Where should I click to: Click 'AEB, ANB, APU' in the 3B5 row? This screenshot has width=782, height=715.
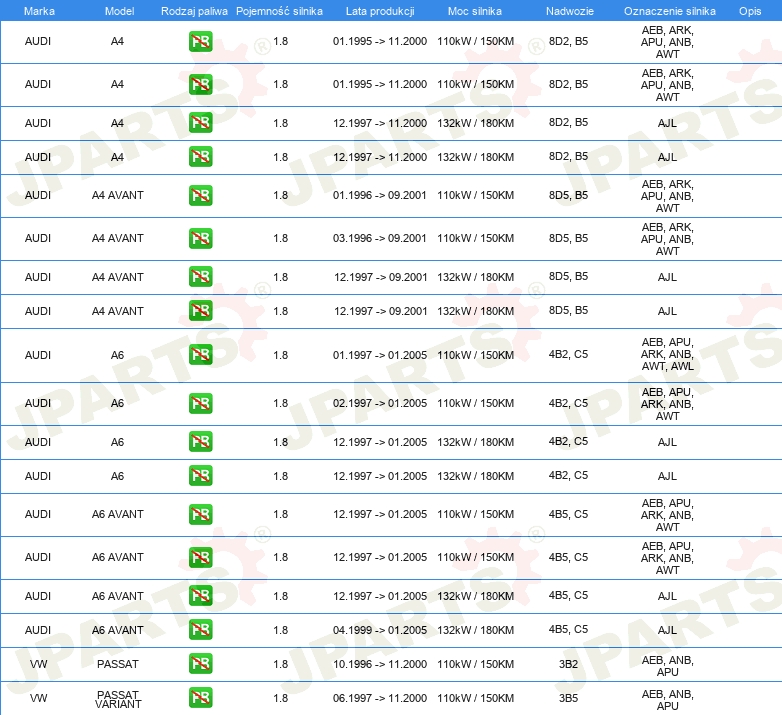667,700
